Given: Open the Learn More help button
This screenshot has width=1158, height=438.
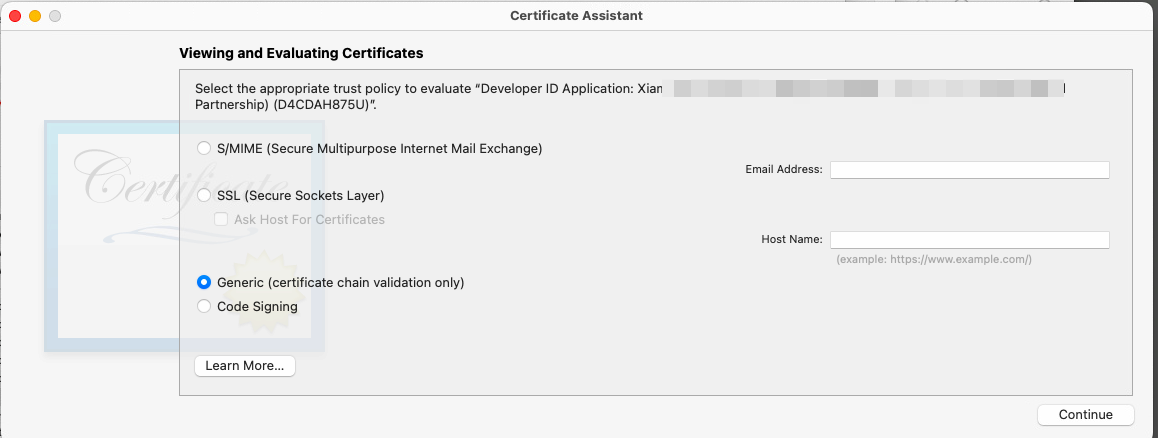Looking at the screenshot, I should (x=244, y=366).
